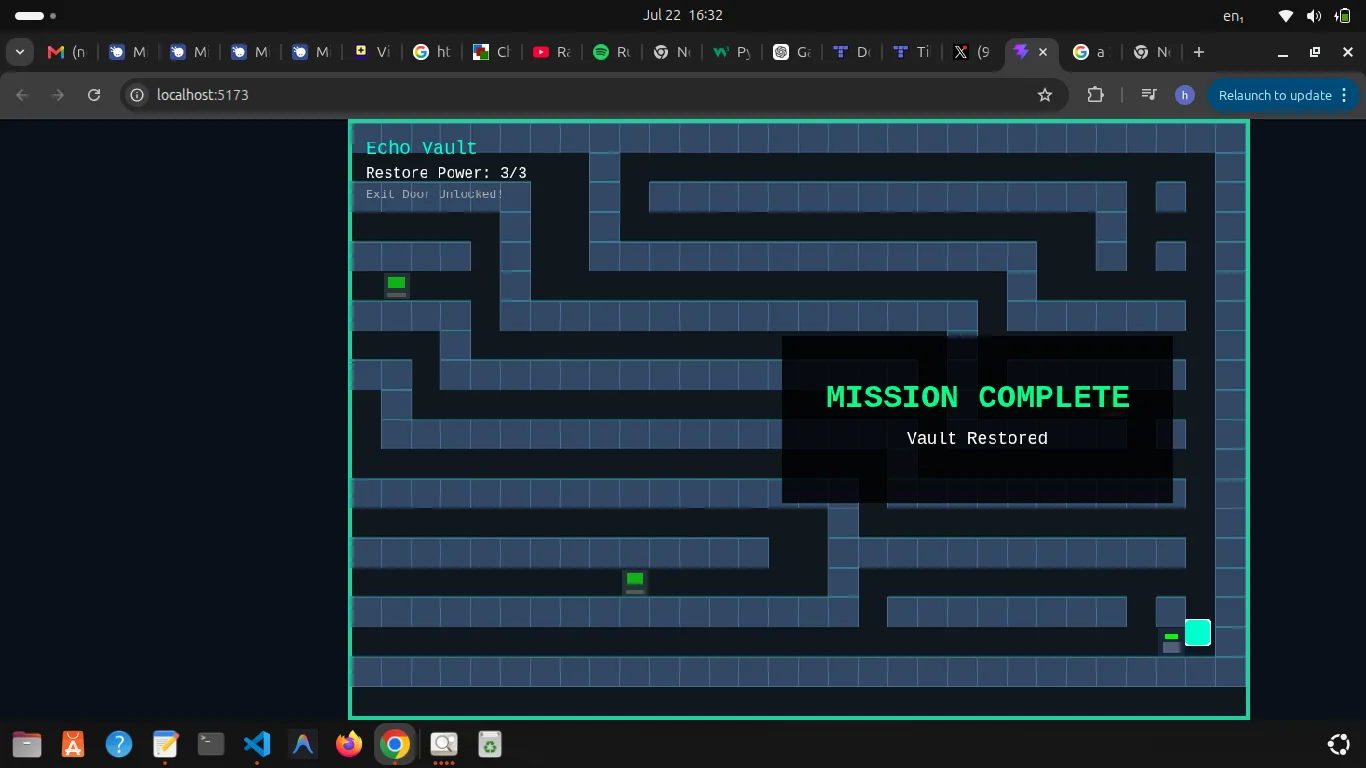Switch to the 'Do' tab
Screen dimensions: 1366x768
click(x=851, y=52)
